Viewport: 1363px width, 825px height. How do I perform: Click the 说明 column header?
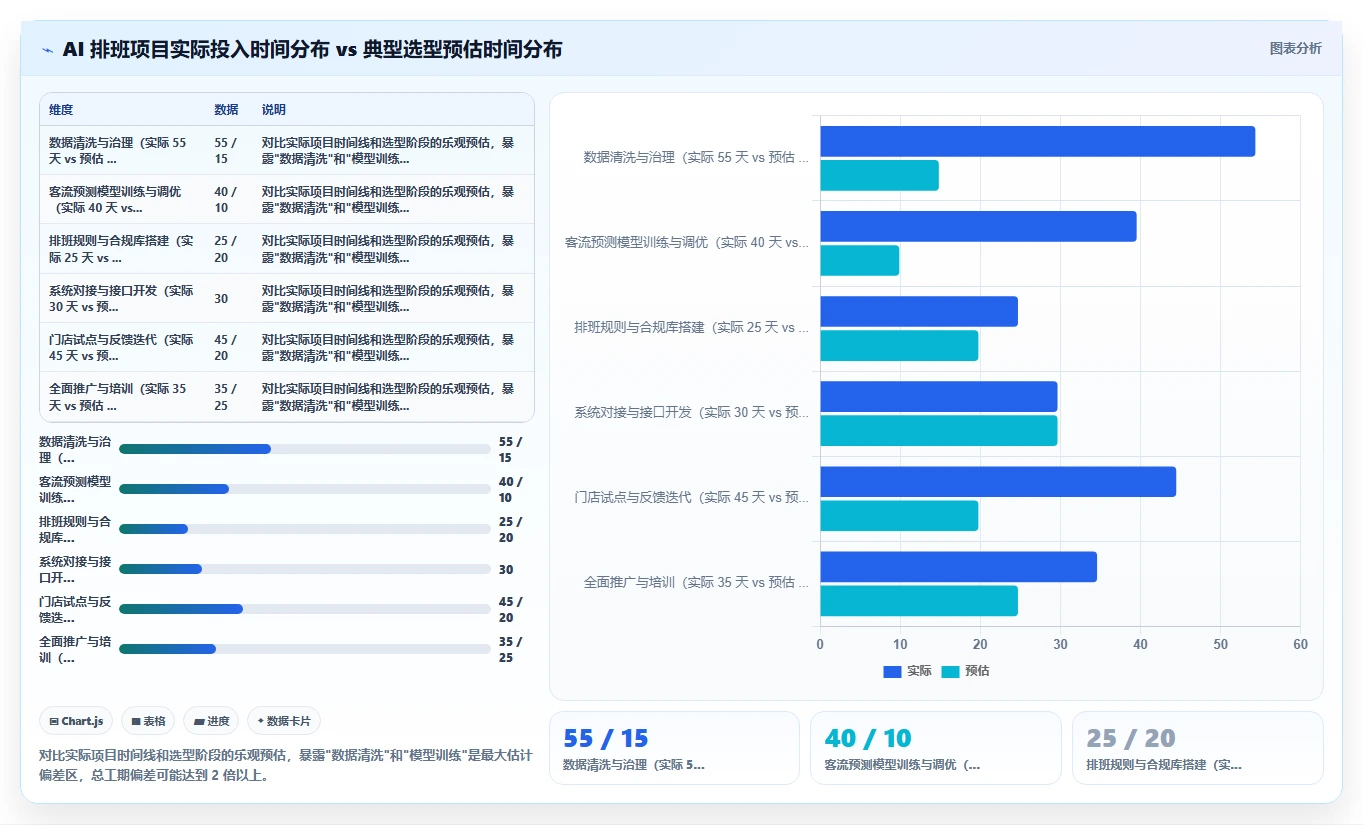tap(274, 109)
